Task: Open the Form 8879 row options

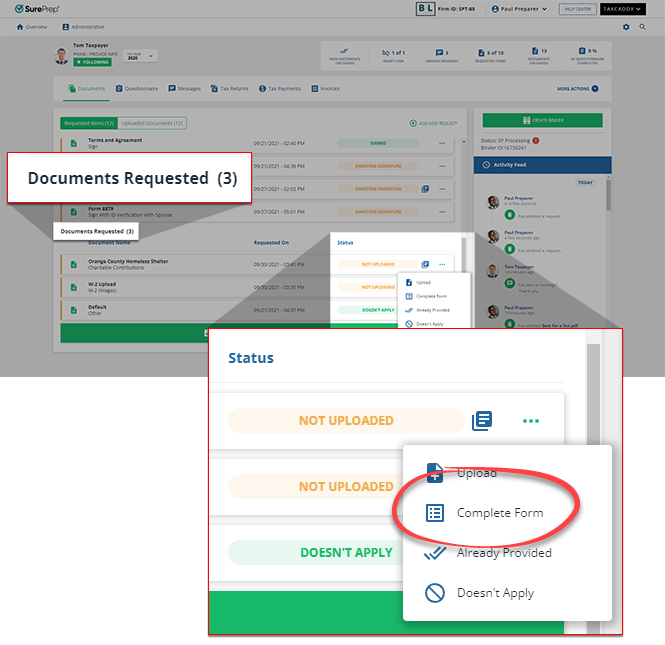Action: 442,212
